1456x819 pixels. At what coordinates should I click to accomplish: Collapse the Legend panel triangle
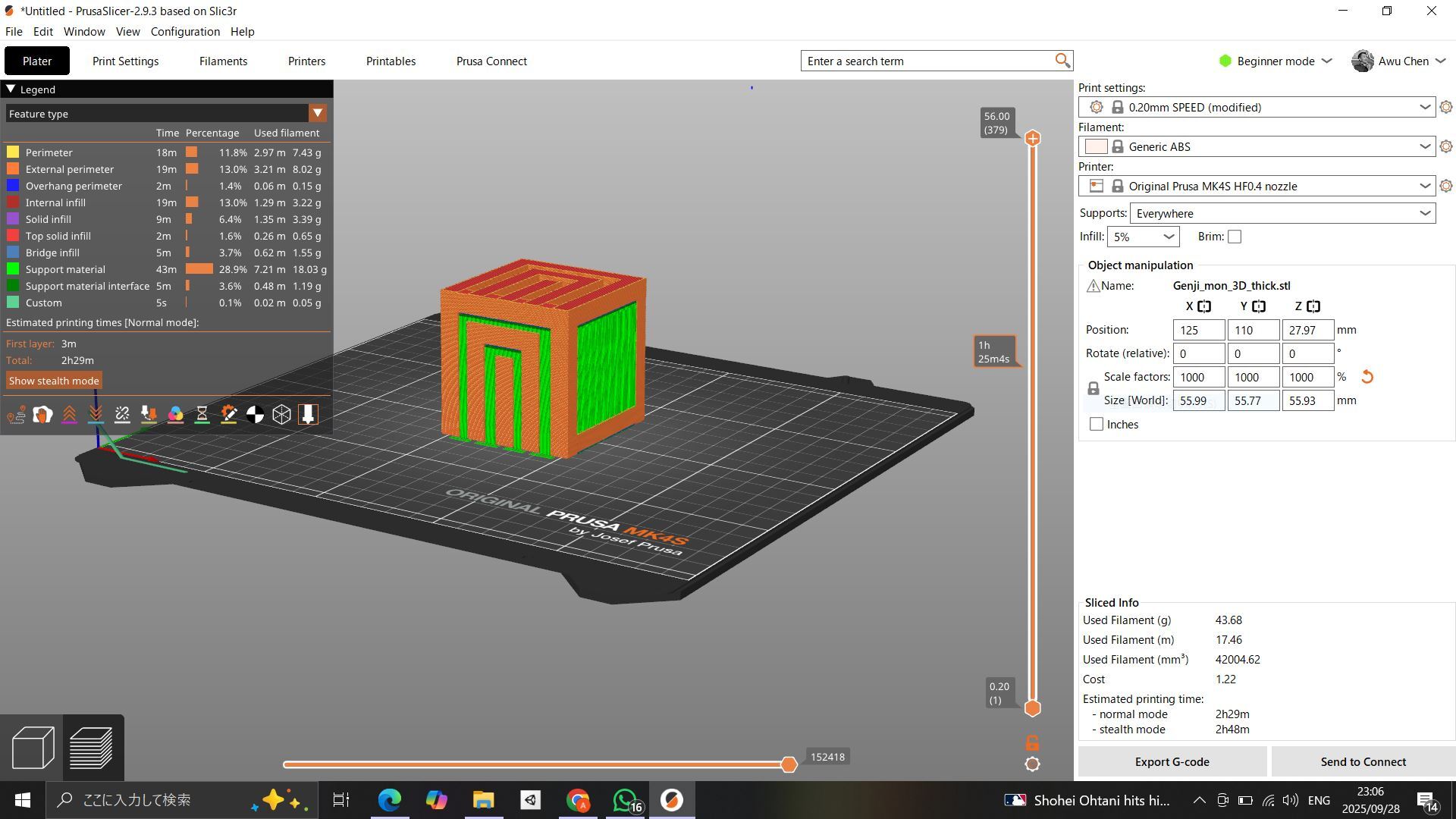(x=11, y=89)
